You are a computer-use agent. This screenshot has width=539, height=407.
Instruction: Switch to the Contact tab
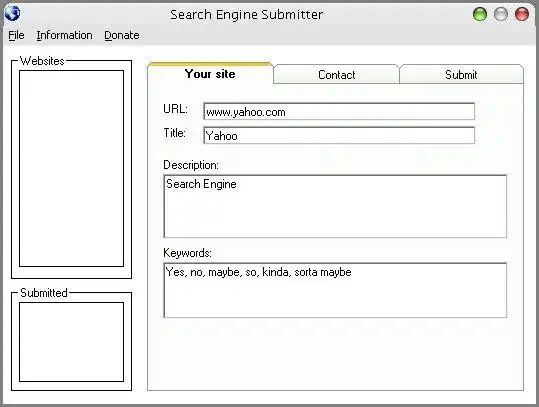tap(337, 75)
